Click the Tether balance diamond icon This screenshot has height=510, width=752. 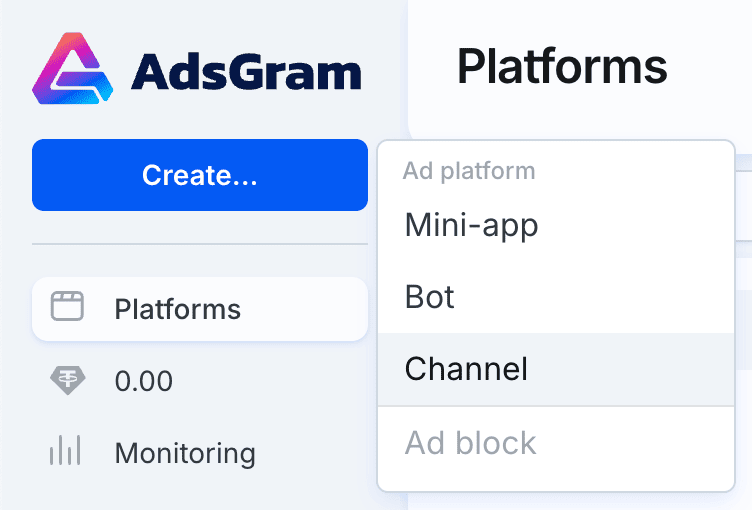pyautogui.click(x=68, y=380)
